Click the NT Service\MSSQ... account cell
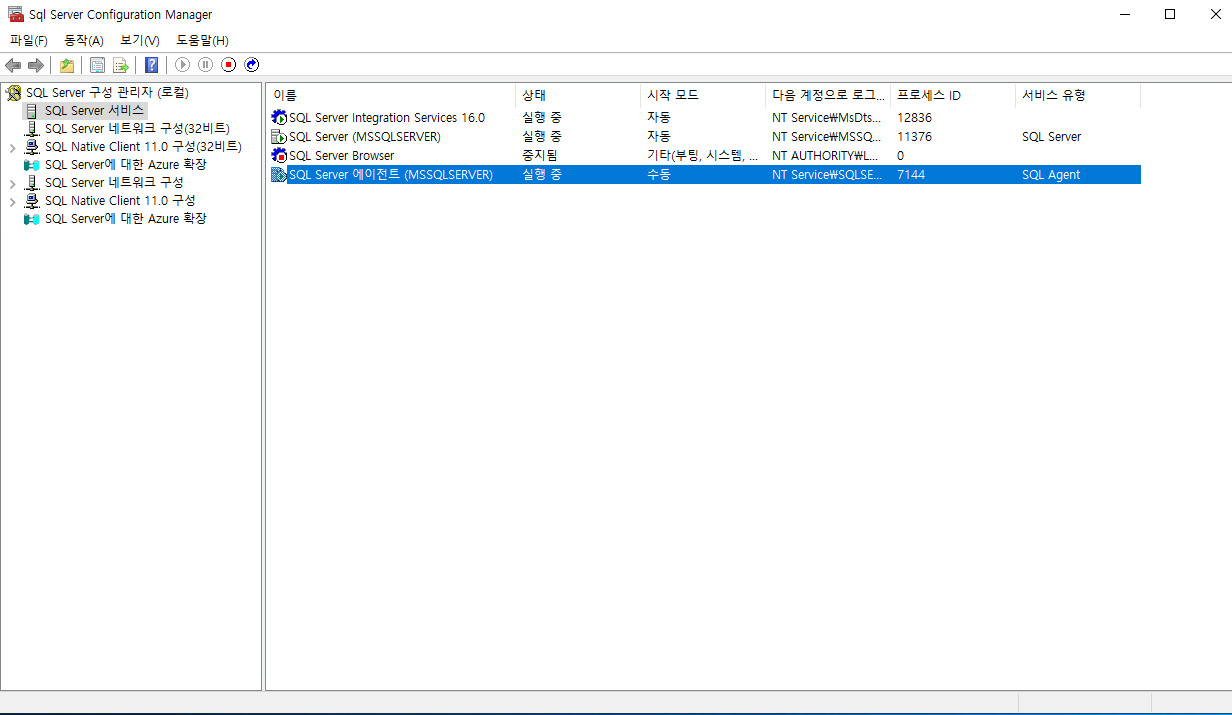Screen dimensions: 1232x715 pos(827,137)
